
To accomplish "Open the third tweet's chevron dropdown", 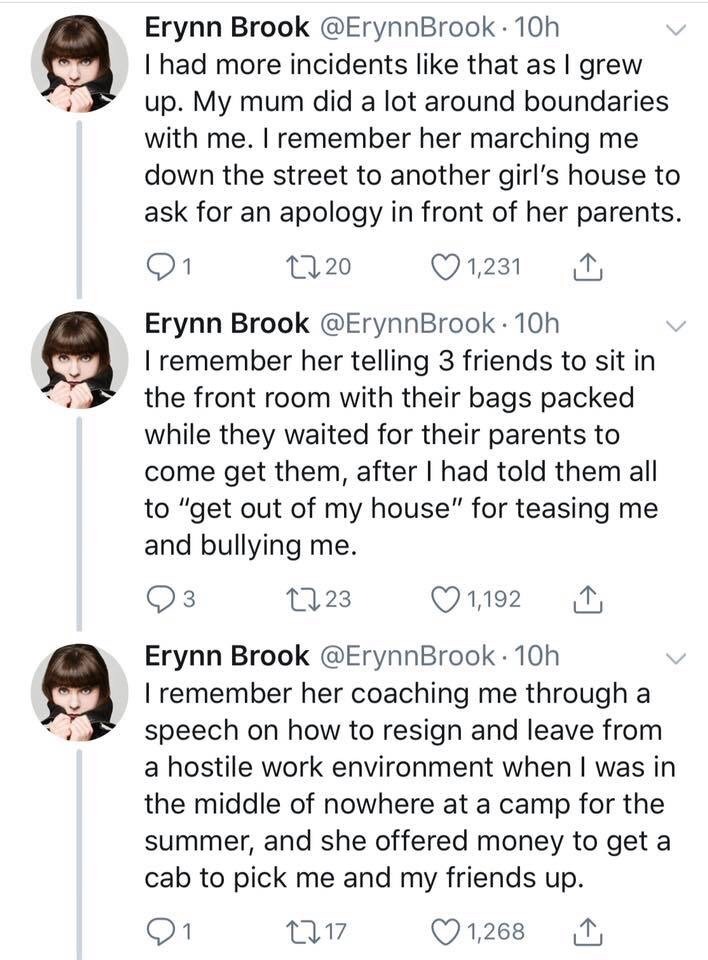I will (x=677, y=658).
